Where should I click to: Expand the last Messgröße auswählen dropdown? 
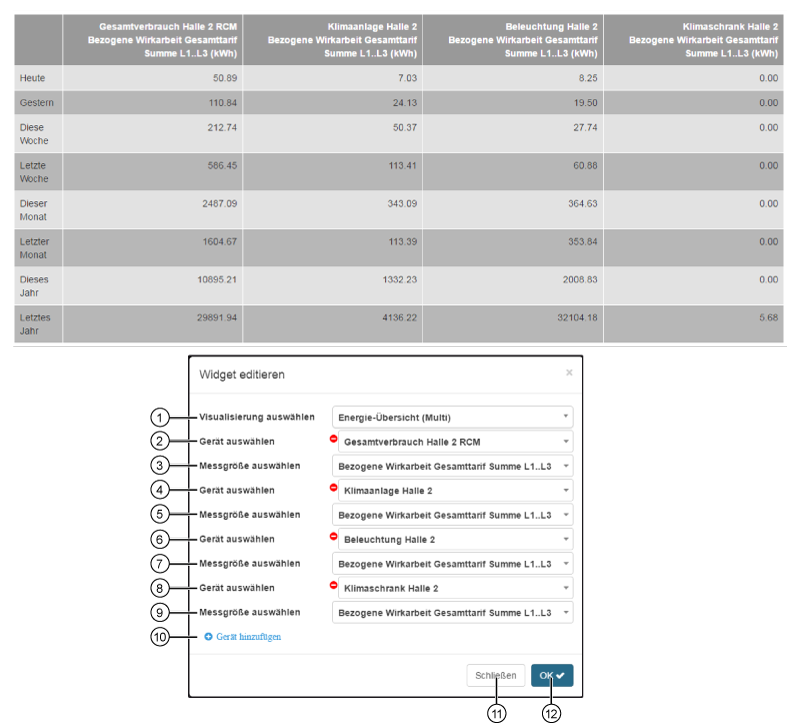455,612
